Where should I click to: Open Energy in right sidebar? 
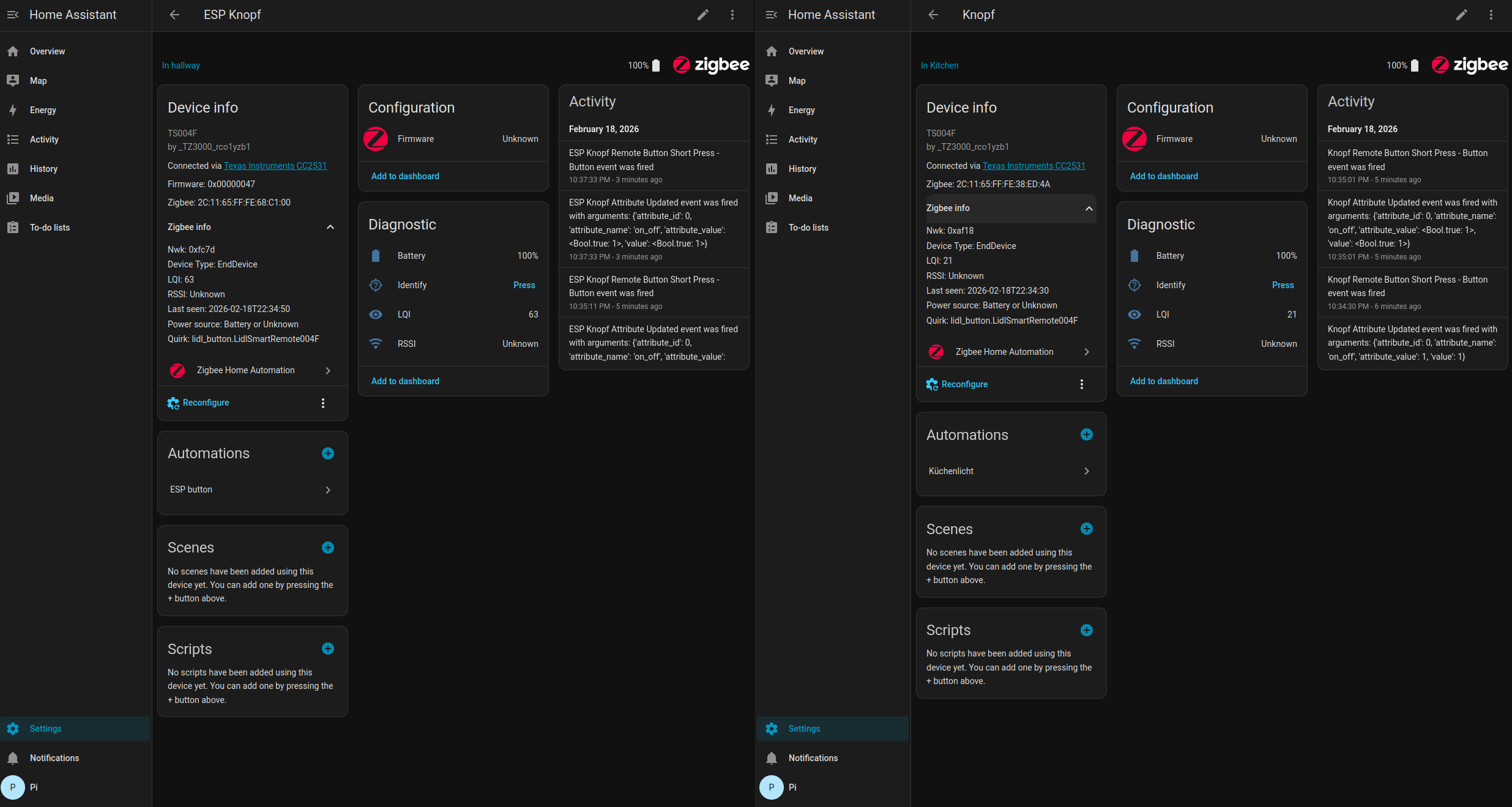[801, 110]
